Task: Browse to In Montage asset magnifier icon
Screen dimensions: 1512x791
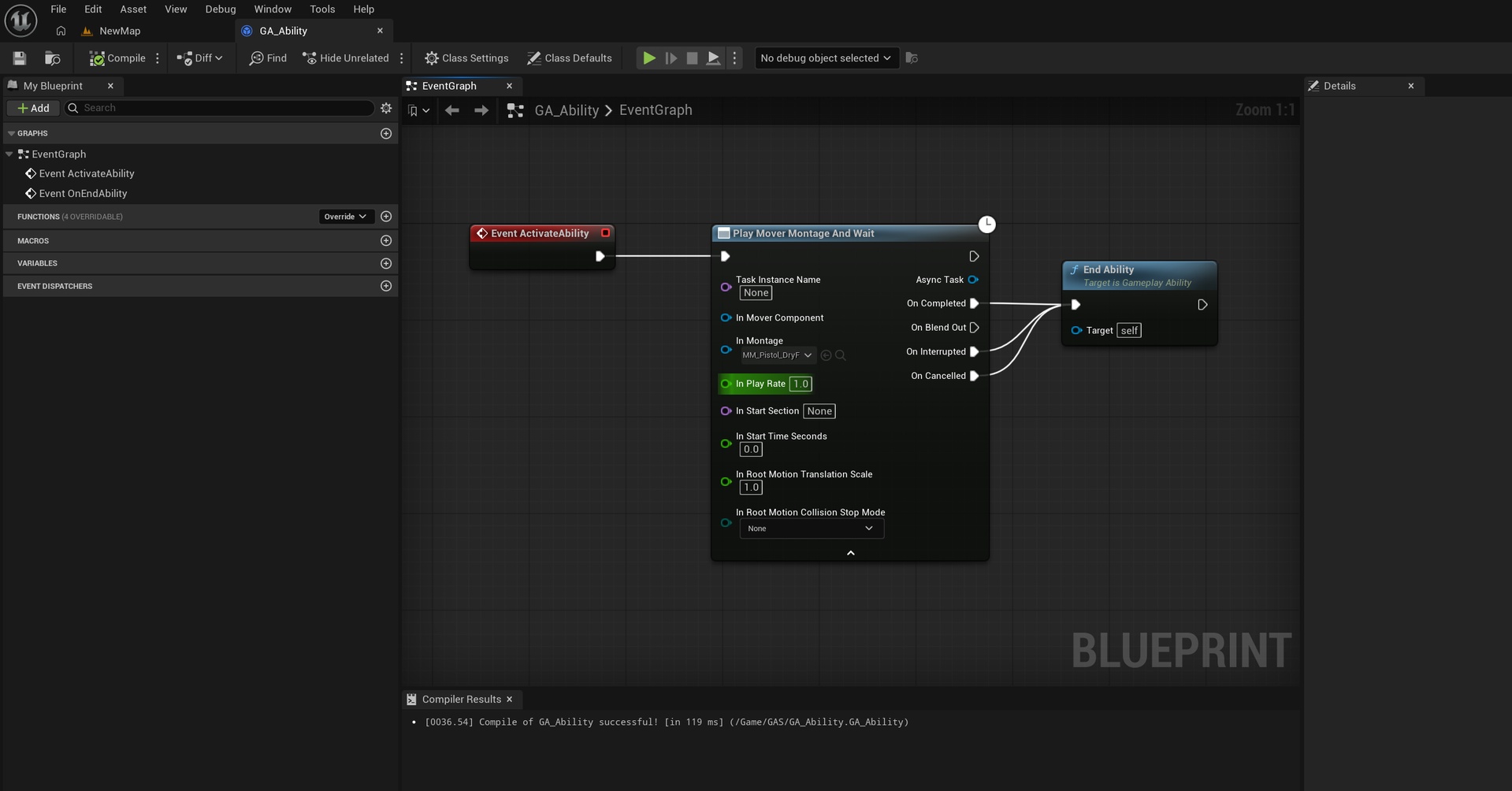Action: 841,355
